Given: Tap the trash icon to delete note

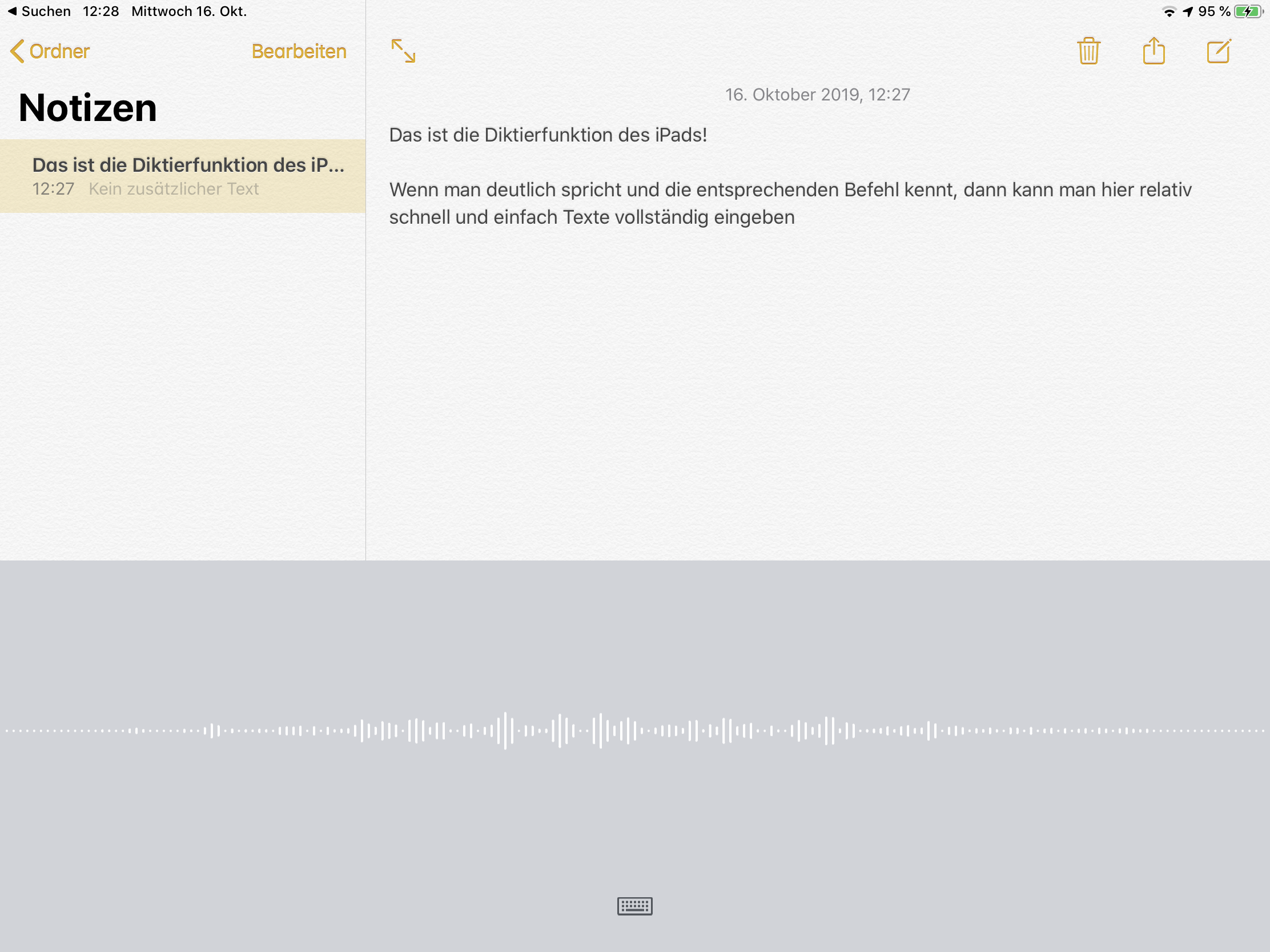Looking at the screenshot, I should pos(1088,51).
